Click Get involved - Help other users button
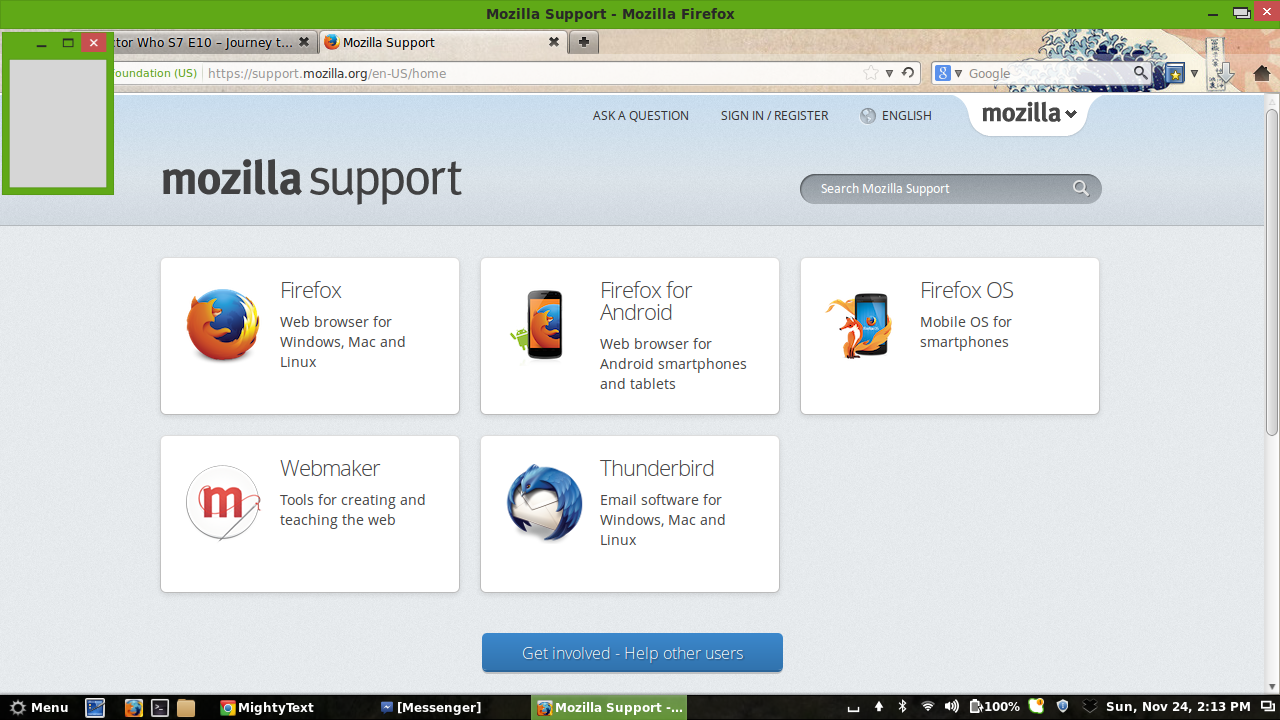The image size is (1280, 720). [632, 653]
